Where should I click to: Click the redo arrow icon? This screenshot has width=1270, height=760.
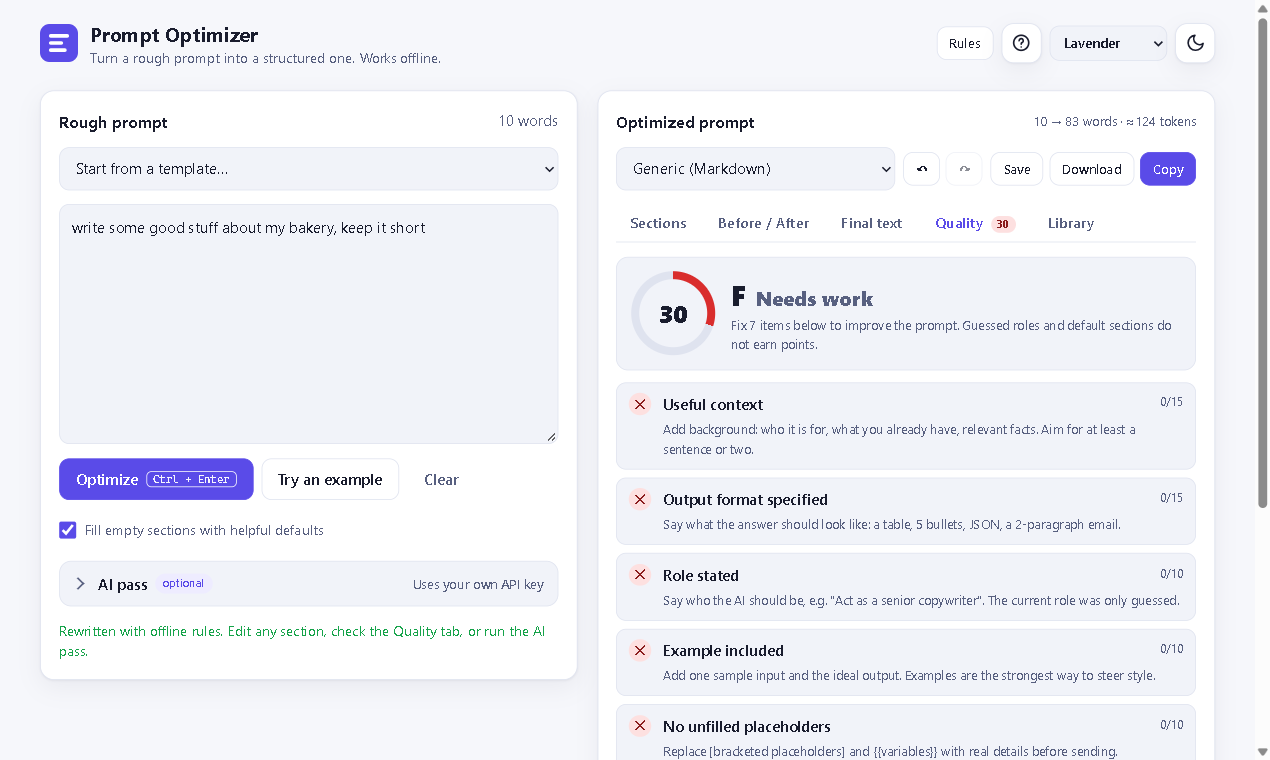[x=965, y=169]
